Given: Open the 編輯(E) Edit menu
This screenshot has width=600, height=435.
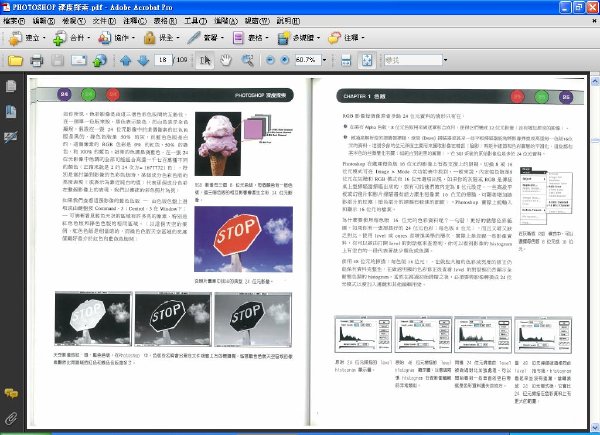Looking at the screenshot, I should (44, 21).
